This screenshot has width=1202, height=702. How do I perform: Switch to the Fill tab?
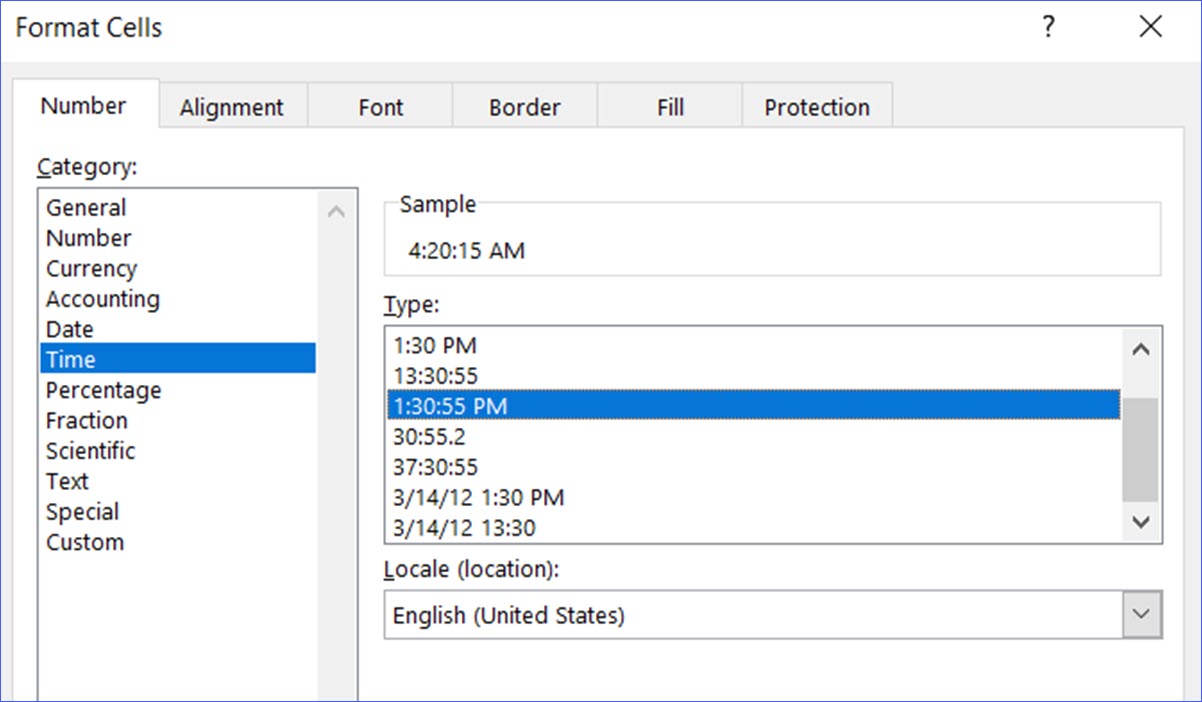click(x=669, y=106)
